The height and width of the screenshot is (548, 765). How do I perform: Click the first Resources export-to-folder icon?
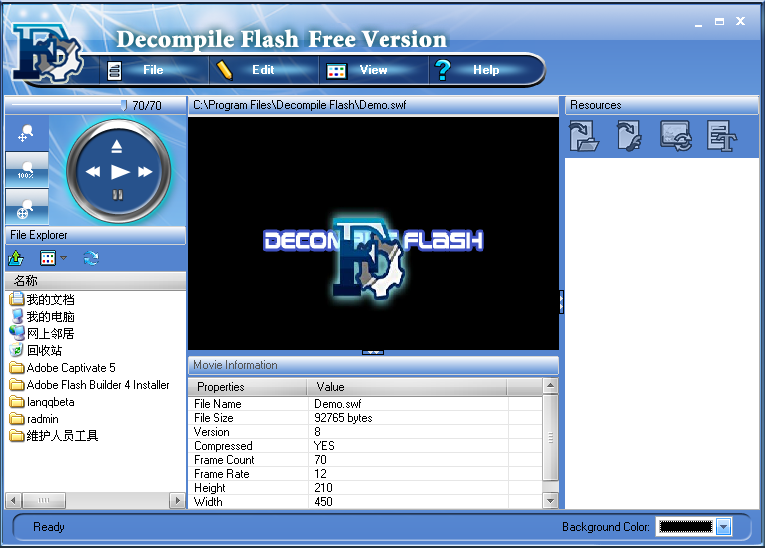[x=584, y=136]
